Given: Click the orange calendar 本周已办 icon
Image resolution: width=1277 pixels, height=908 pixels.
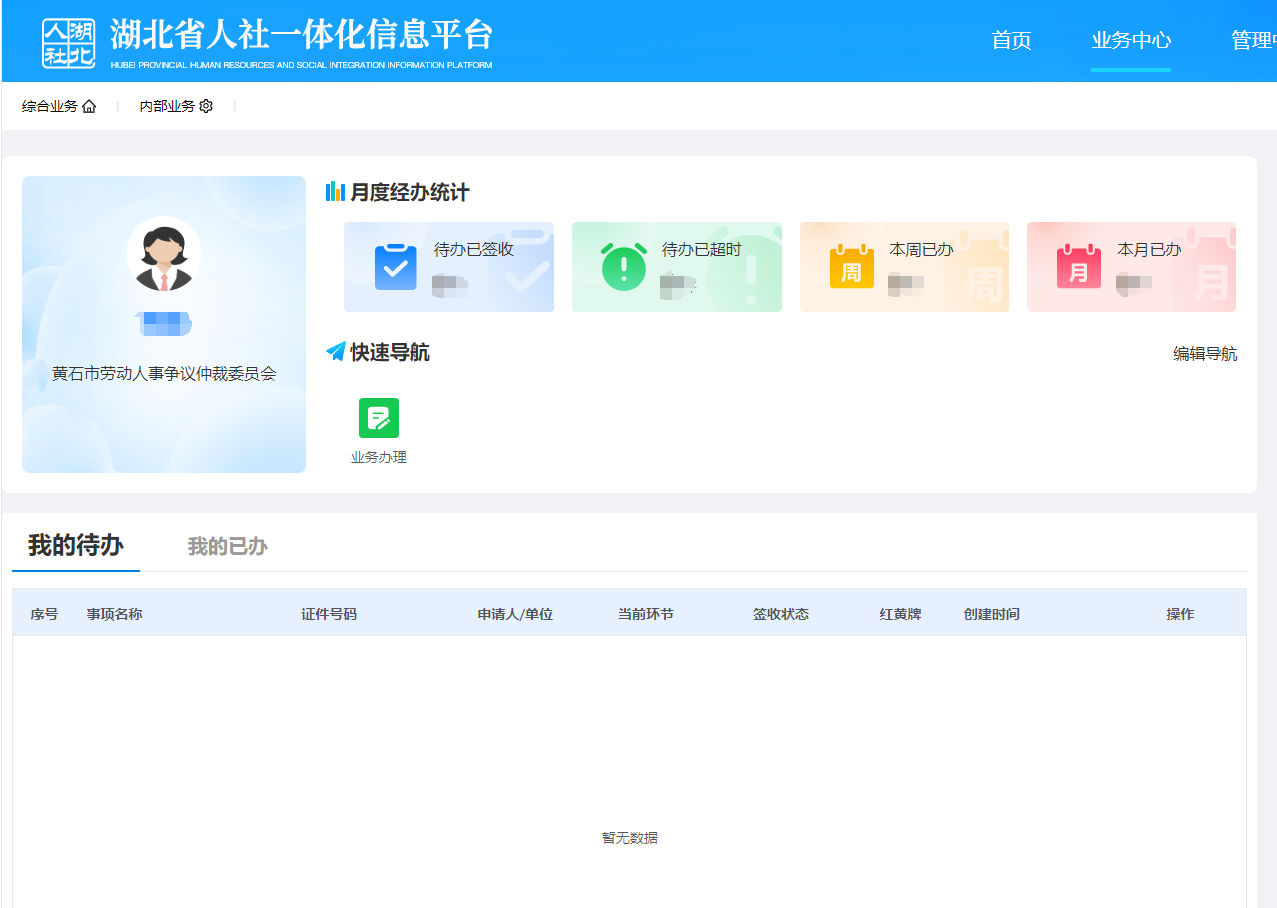Looking at the screenshot, I should (x=851, y=267).
